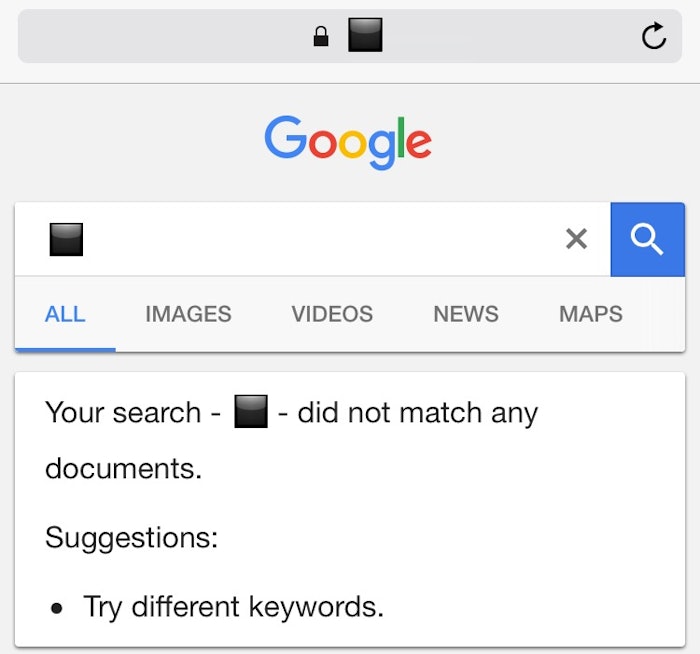Clear the search query with the X
Image resolution: width=700 pixels, height=654 pixels.
pos(576,239)
